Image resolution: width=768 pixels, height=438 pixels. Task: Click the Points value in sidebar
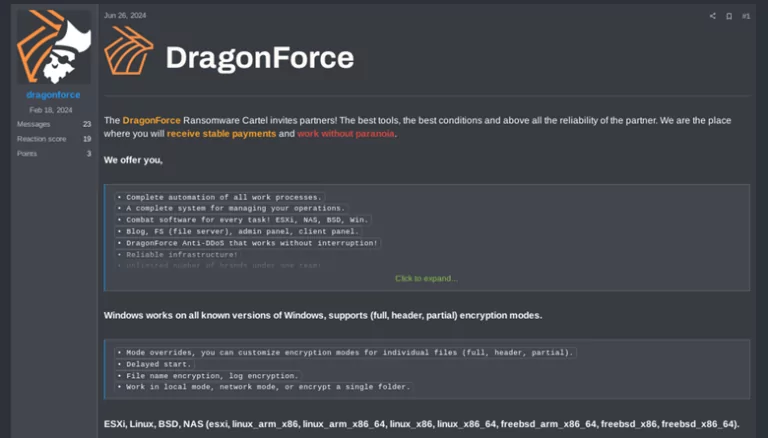point(88,153)
